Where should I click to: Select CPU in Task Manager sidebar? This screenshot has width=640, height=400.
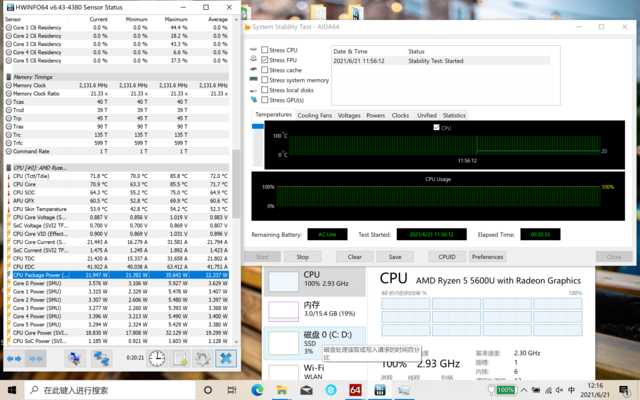(315, 280)
